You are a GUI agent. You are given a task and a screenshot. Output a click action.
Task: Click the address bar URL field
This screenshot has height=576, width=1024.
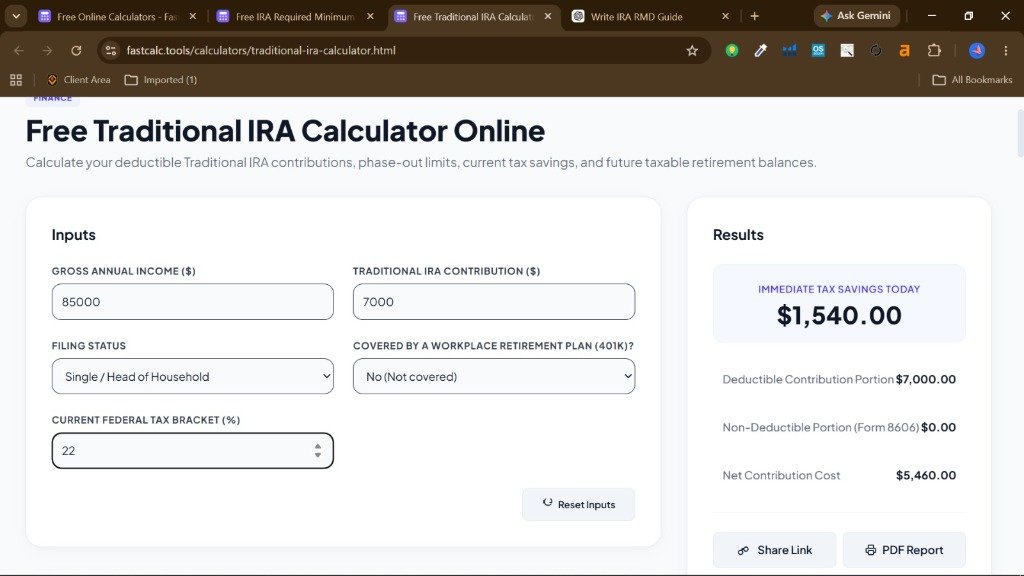[x=405, y=50]
